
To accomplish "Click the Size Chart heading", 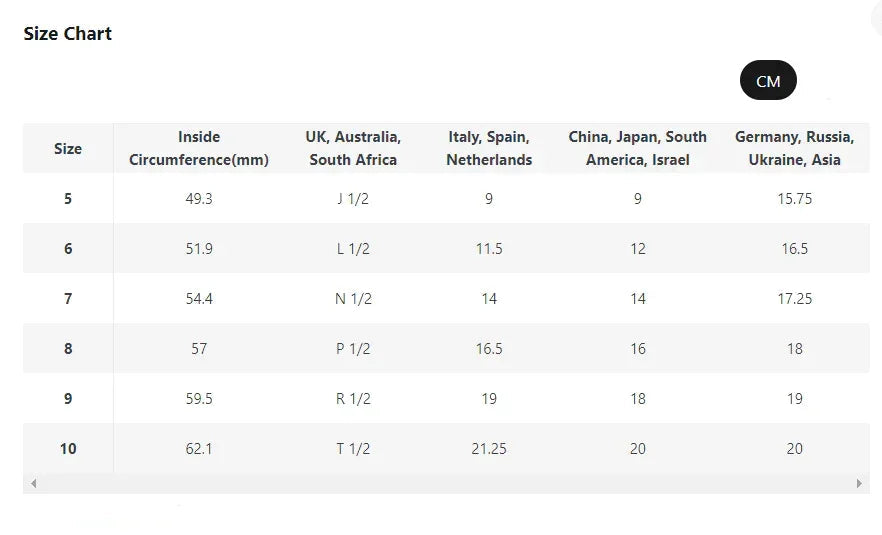I will point(68,34).
